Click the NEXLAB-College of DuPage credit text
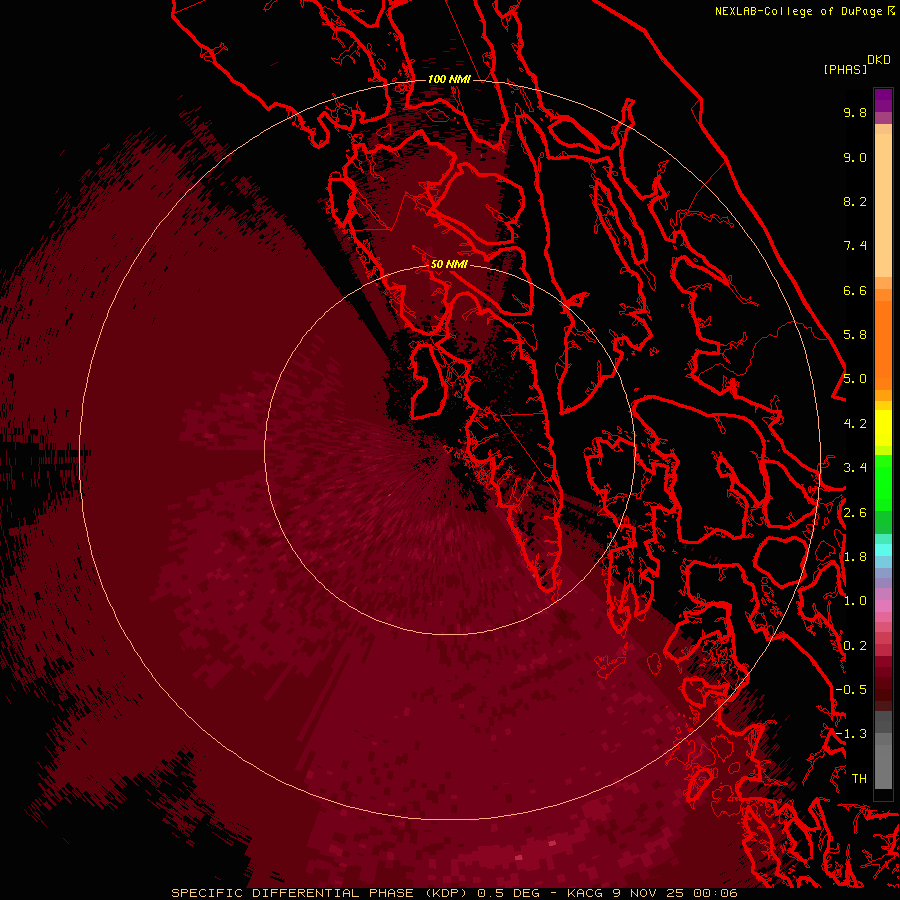Screen dimensions: 900x900 [x=801, y=11]
